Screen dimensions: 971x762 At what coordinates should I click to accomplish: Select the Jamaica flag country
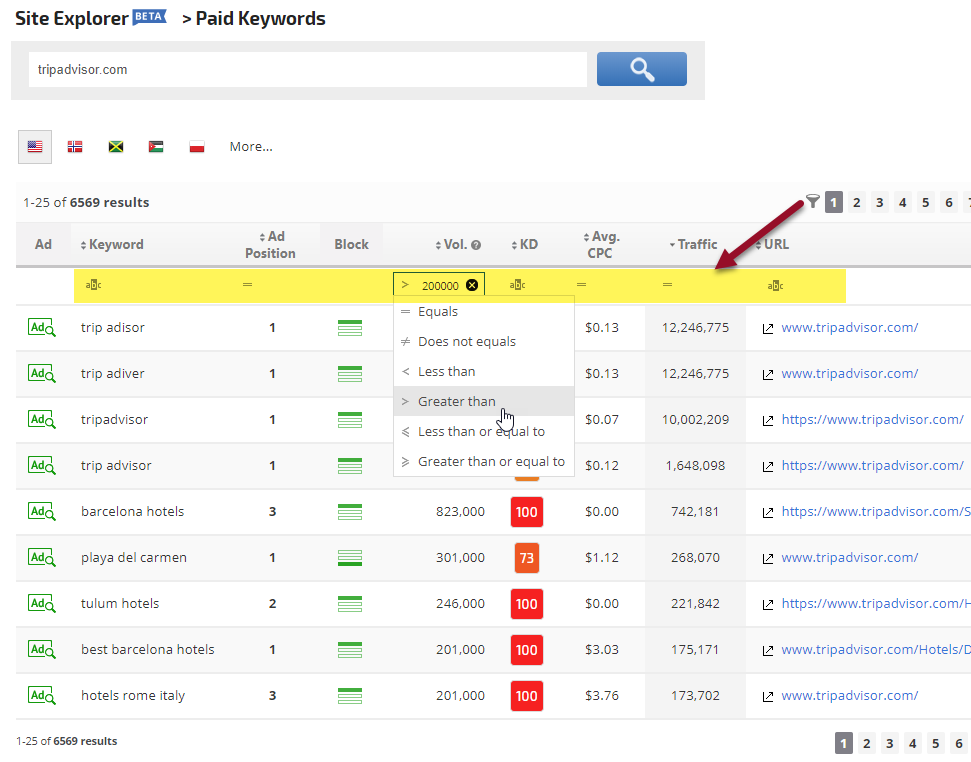[116, 147]
